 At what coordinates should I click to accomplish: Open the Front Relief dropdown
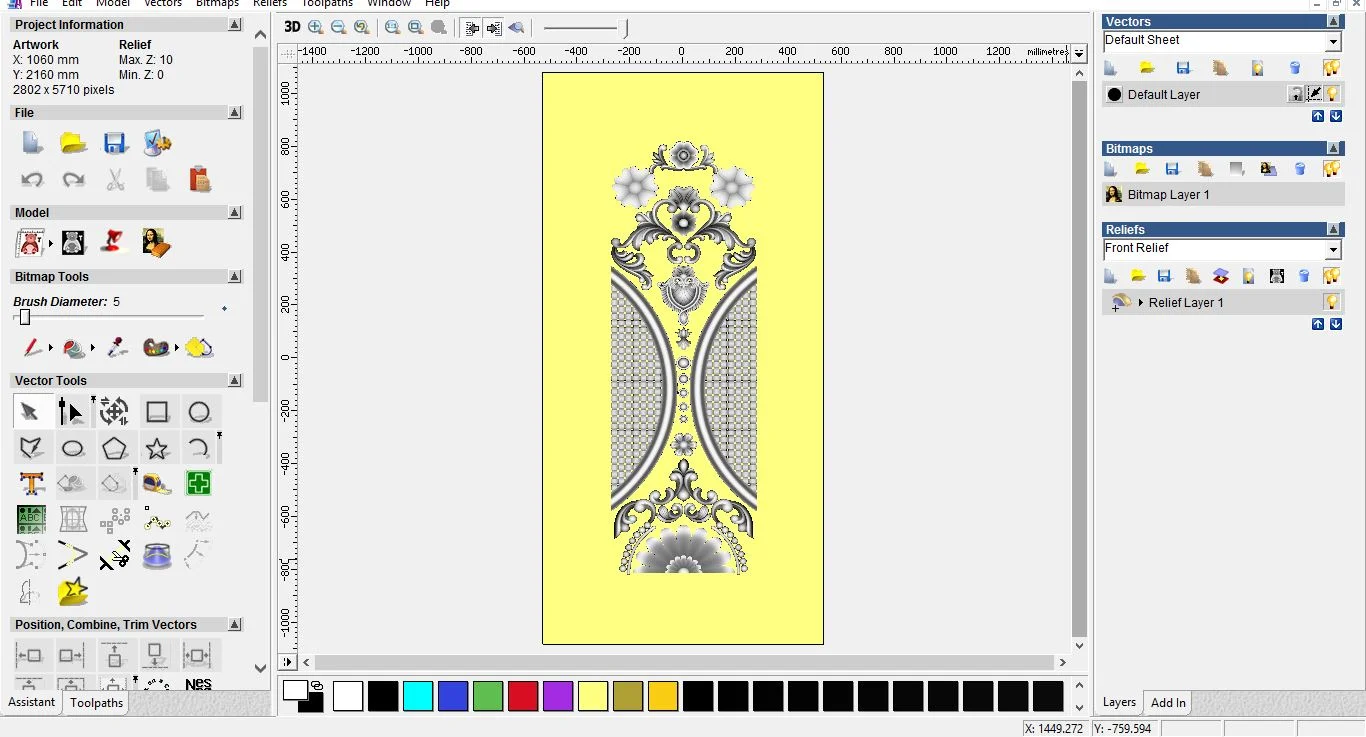click(1333, 250)
